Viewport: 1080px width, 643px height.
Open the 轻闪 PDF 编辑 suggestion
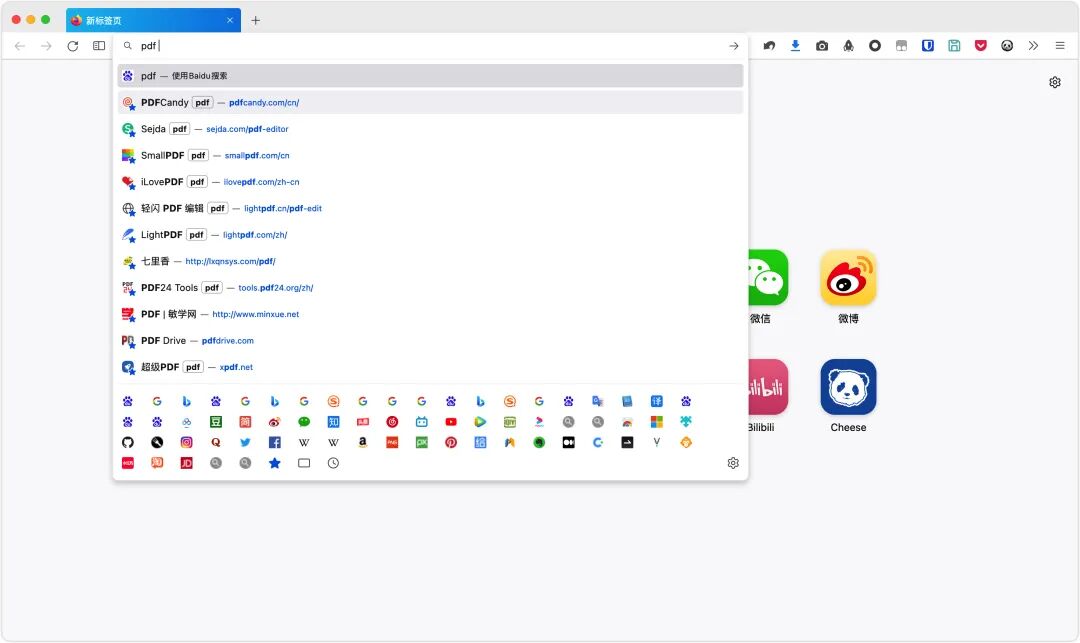pos(430,209)
